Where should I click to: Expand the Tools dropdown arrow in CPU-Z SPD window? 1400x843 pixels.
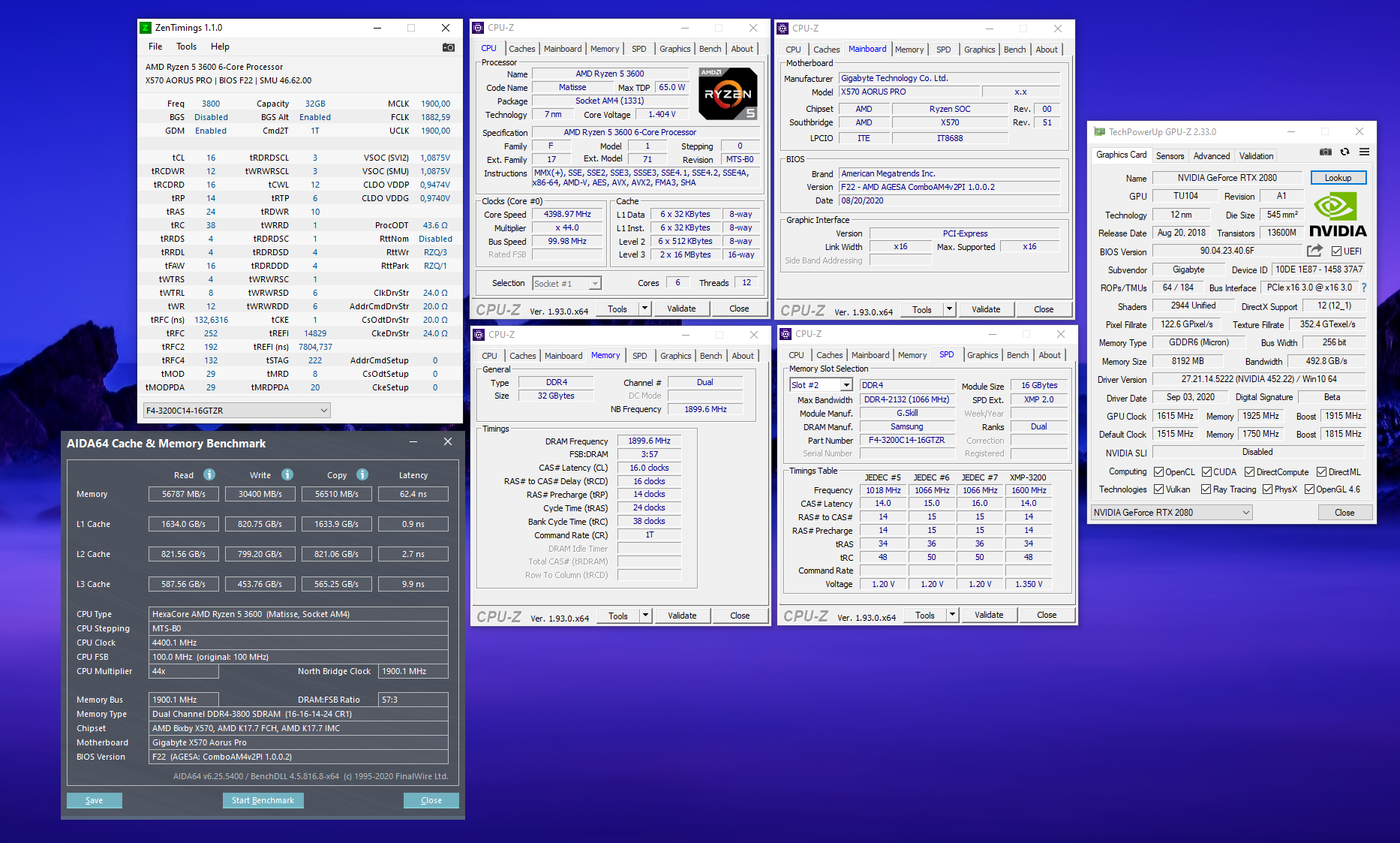(x=952, y=615)
